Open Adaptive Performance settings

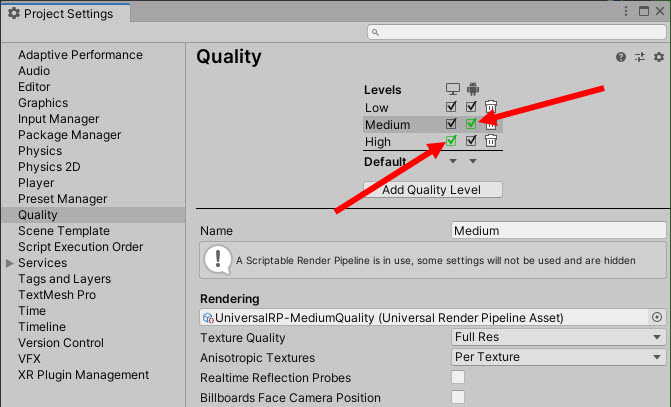tap(80, 55)
